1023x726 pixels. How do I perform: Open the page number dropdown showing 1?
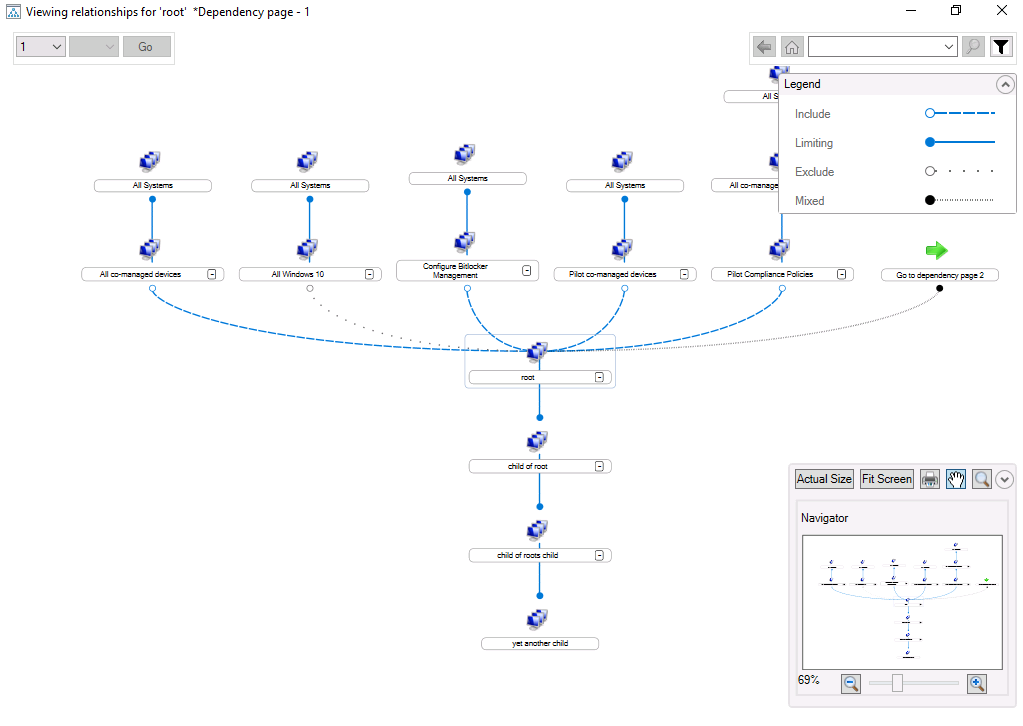pyautogui.click(x=40, y=47)
